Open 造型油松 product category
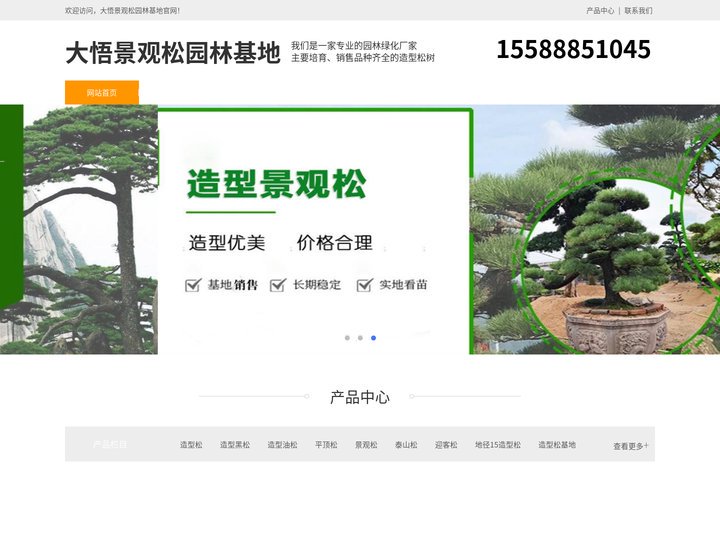 (x=282, y=444)
